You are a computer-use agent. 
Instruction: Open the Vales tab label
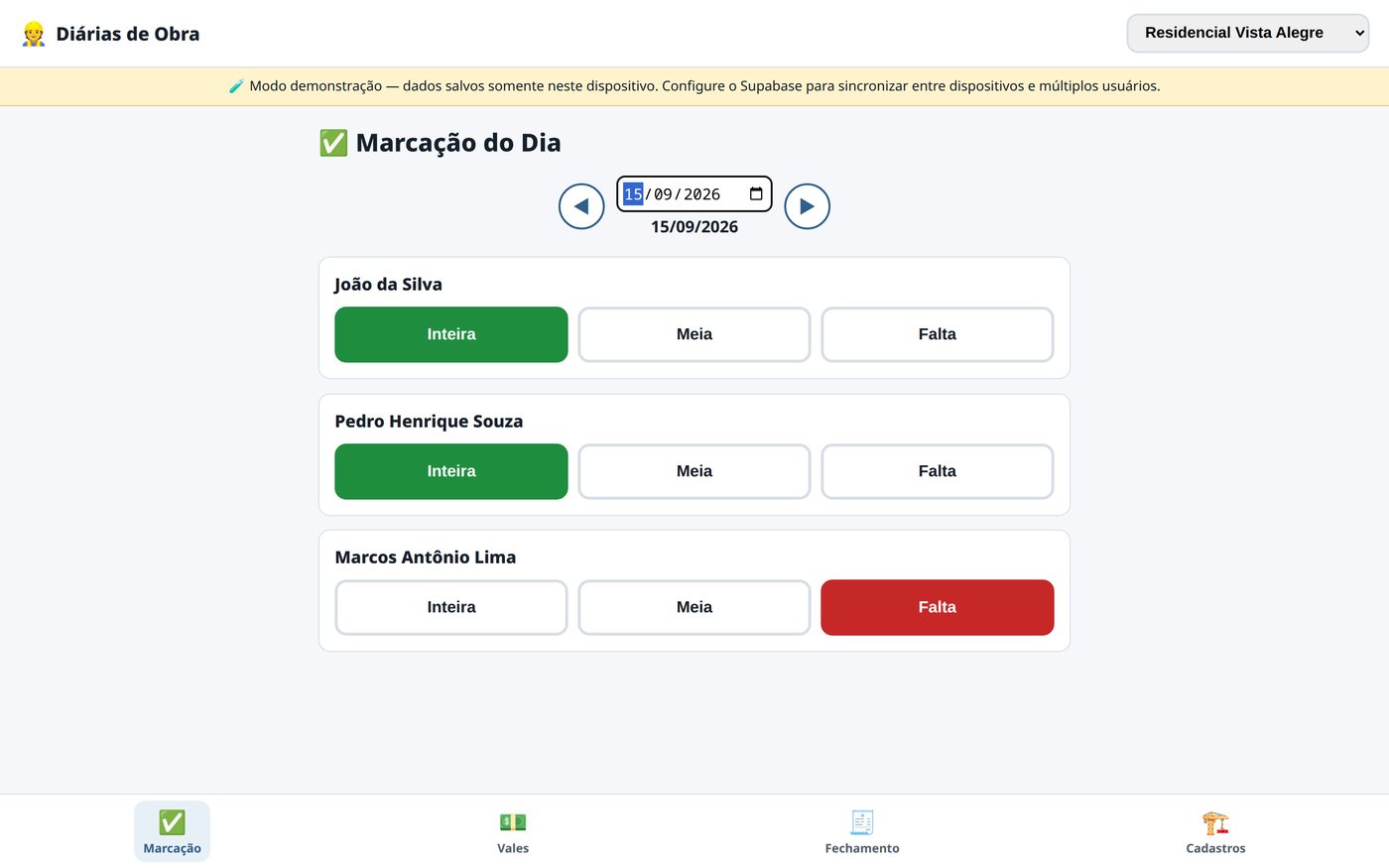[x=513, y=848]
